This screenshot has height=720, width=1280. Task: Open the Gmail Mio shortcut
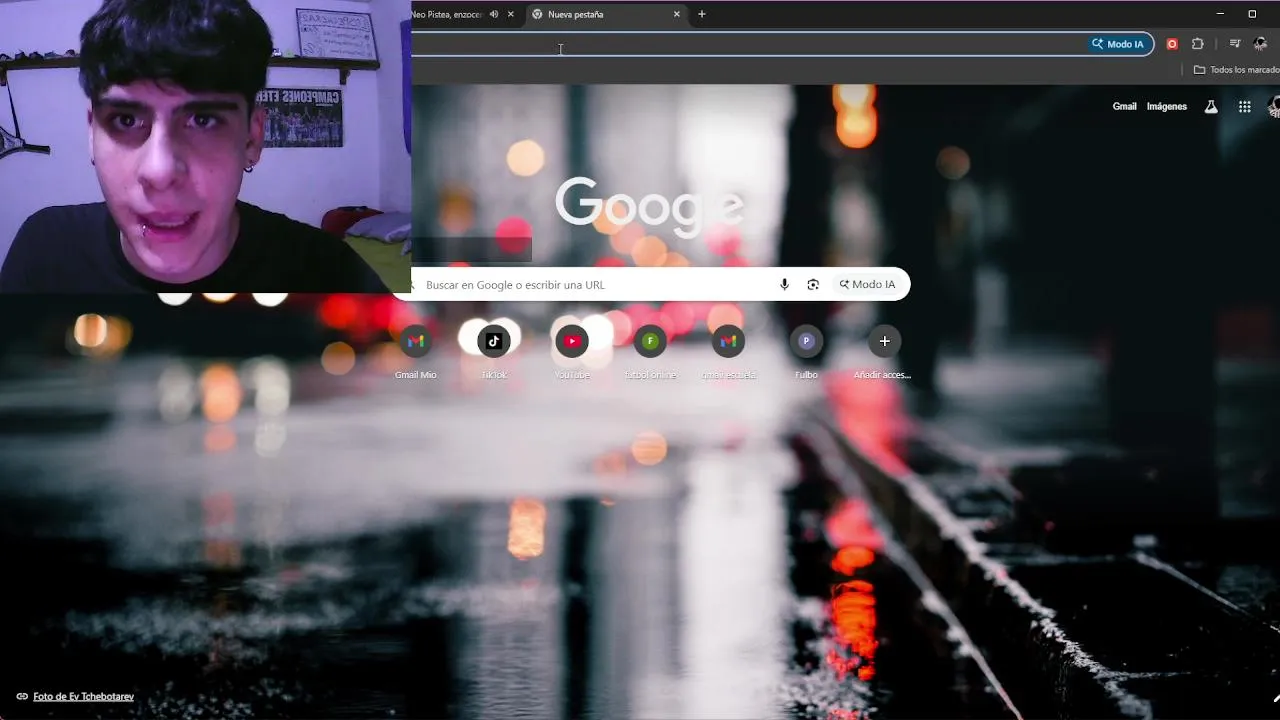[x=415, y=341]
